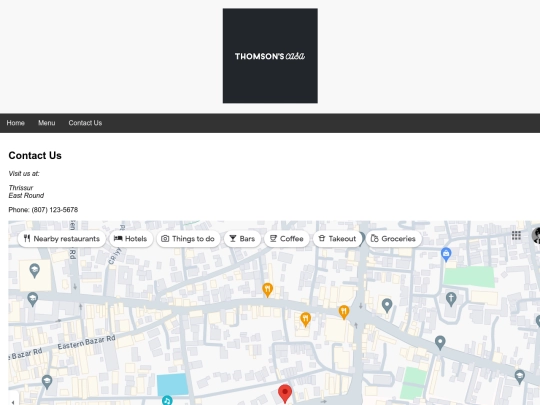Click the Hotels map chip
Viewport: 540px width, 405px height.
131,239
